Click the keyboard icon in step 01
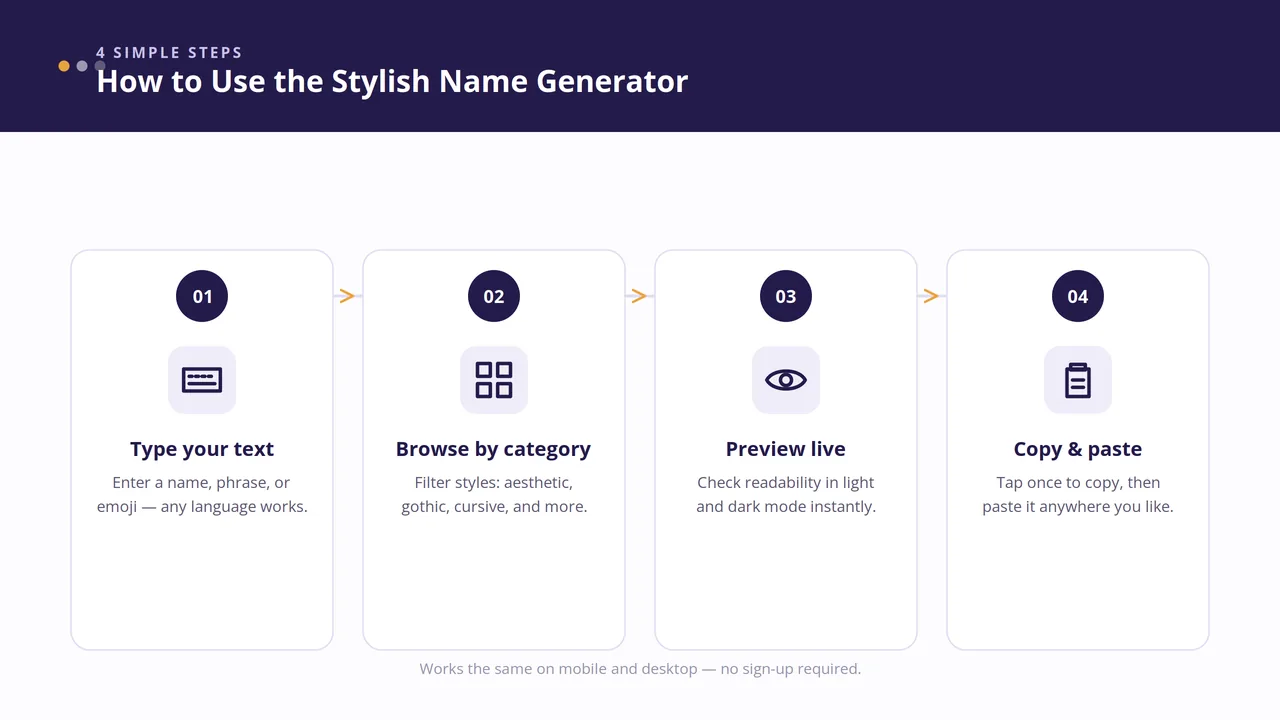The height and width of the screenshot is (720, 1280). 202,380
